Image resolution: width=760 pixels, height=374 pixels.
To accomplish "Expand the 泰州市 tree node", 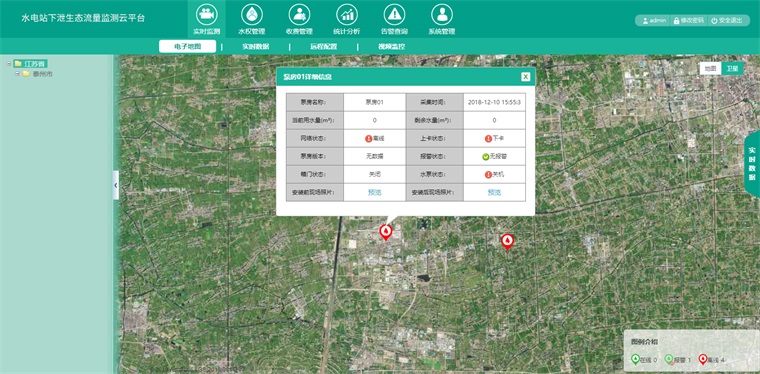I will tap(17, 74).
